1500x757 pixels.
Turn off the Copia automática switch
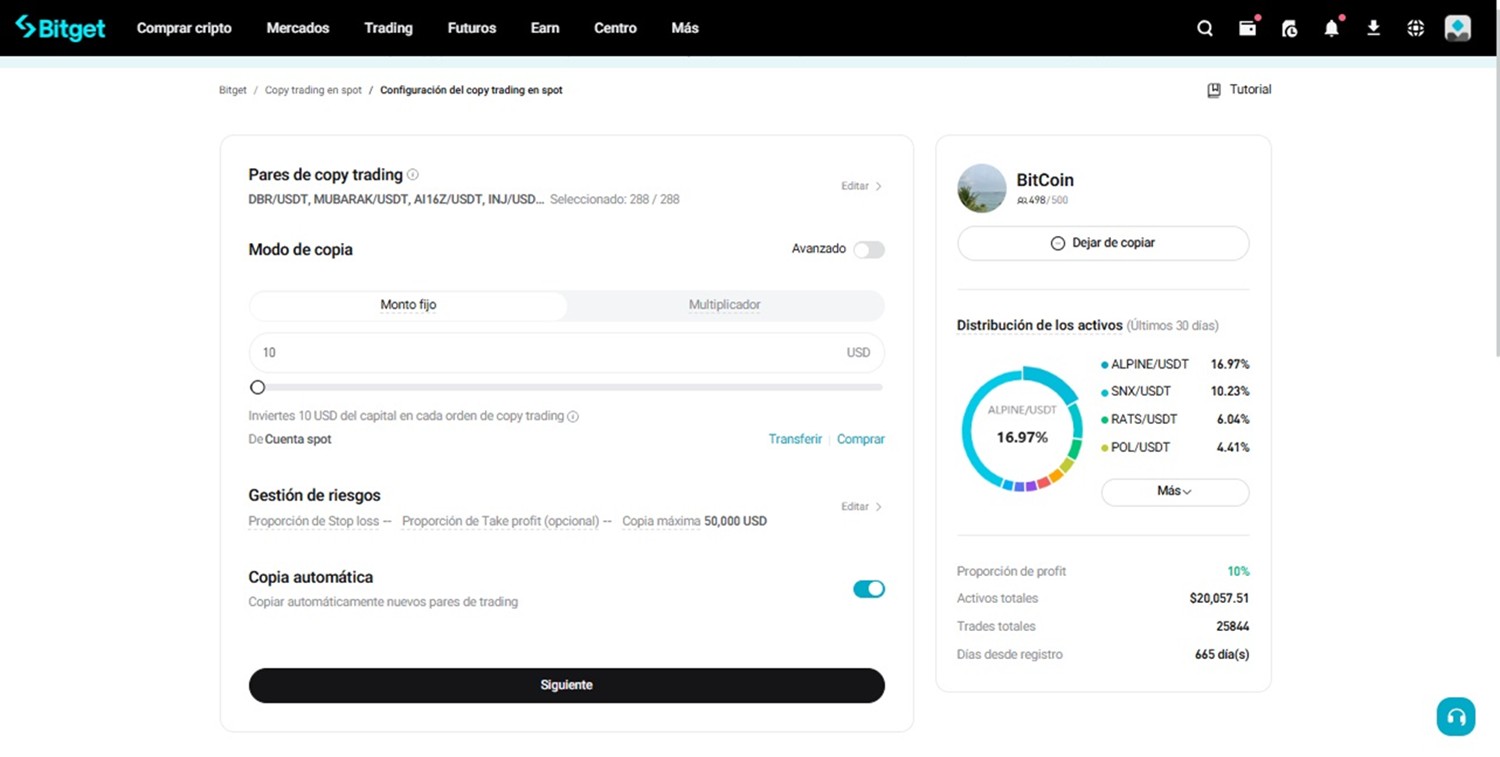868,589
